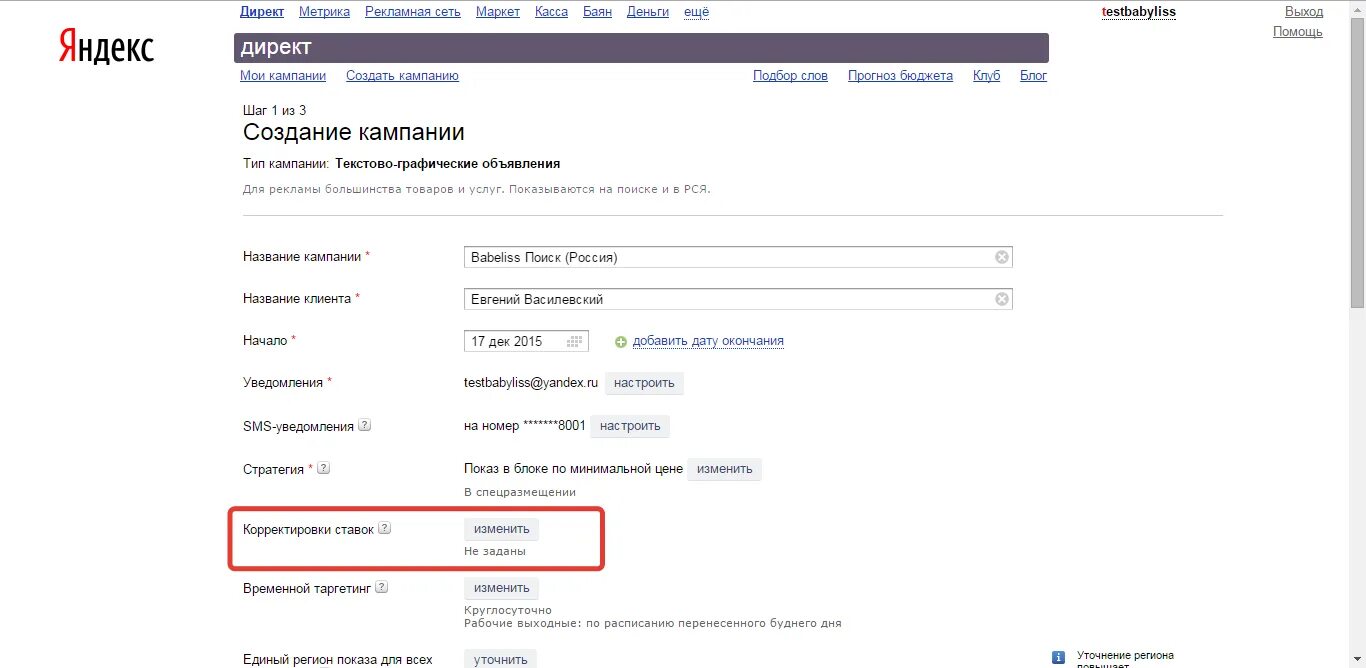Open Метрика in the top navigation

[324, 12]
